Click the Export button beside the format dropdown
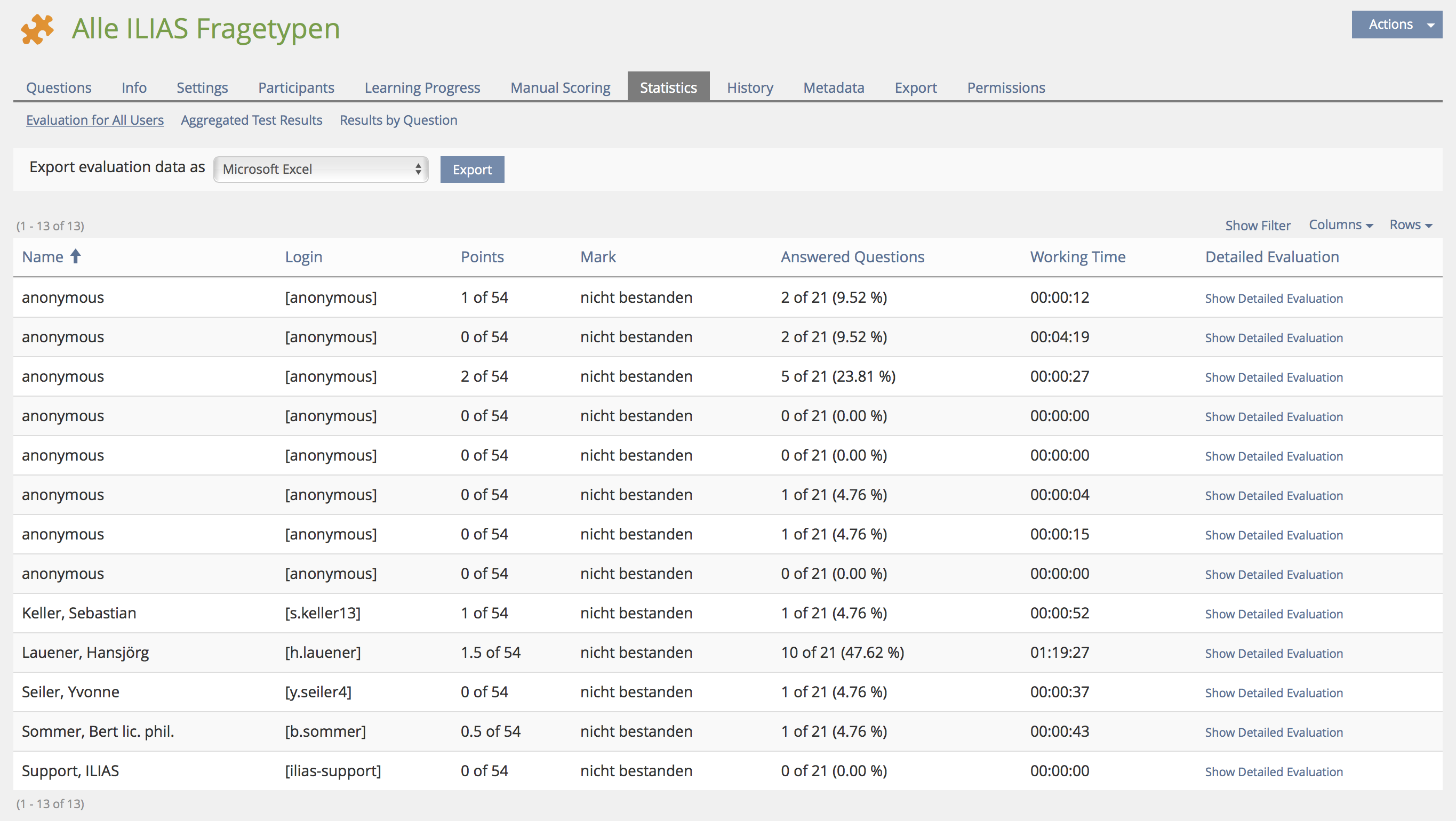Viewport: 1456px width, 821px height. point(471,170)
